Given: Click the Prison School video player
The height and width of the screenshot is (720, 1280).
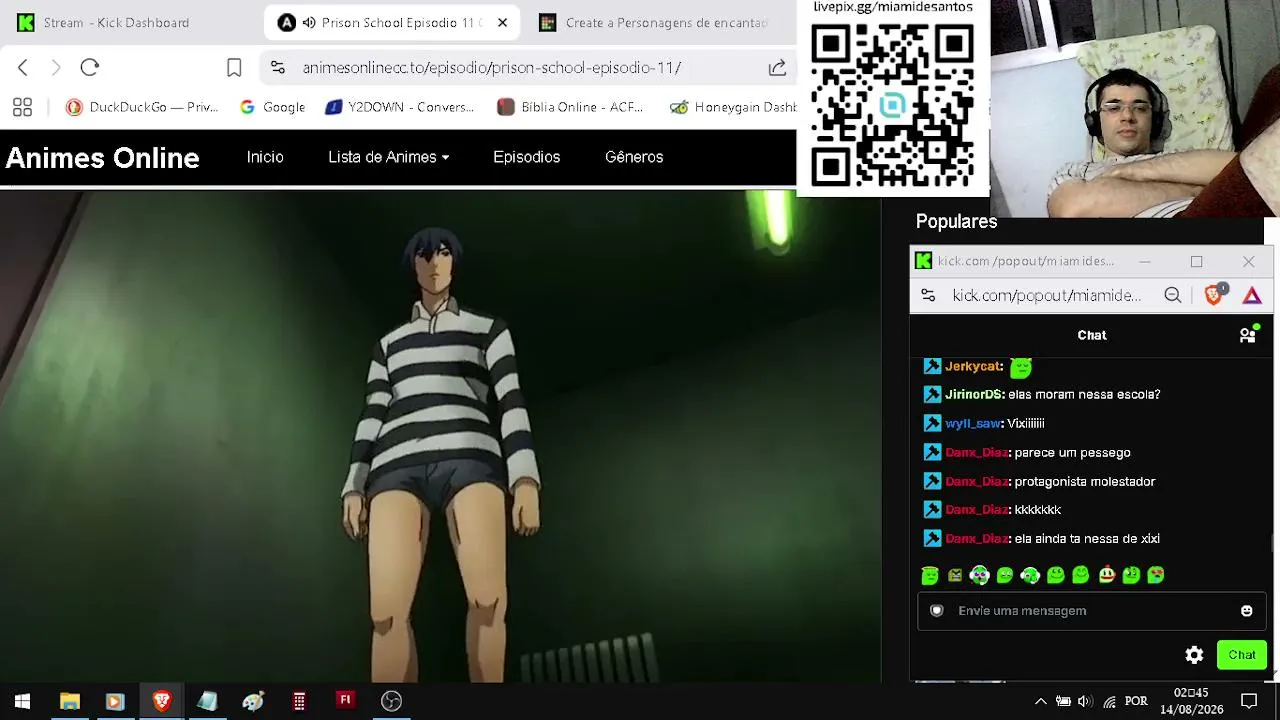Looking at the screenshot, I should pos(440,436).
